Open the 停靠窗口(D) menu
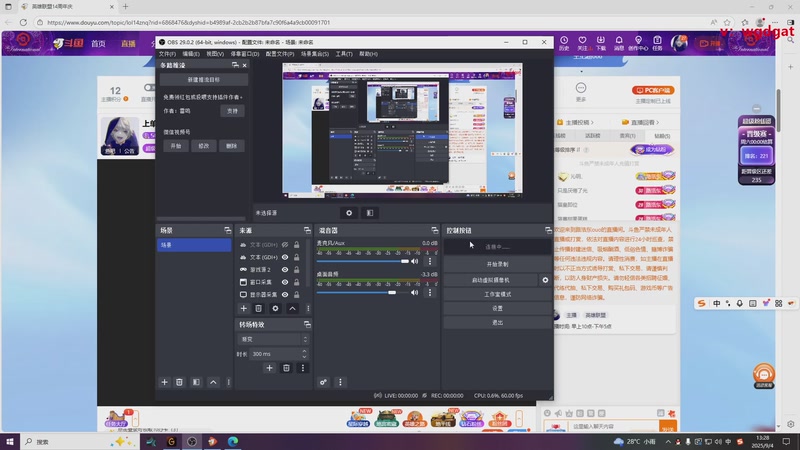 coord(245,54)
